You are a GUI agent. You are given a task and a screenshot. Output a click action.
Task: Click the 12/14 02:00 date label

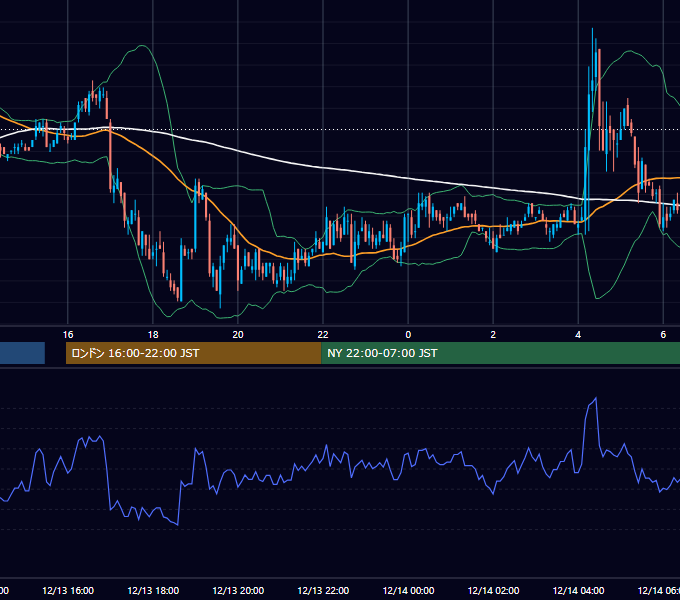[493, 590]
